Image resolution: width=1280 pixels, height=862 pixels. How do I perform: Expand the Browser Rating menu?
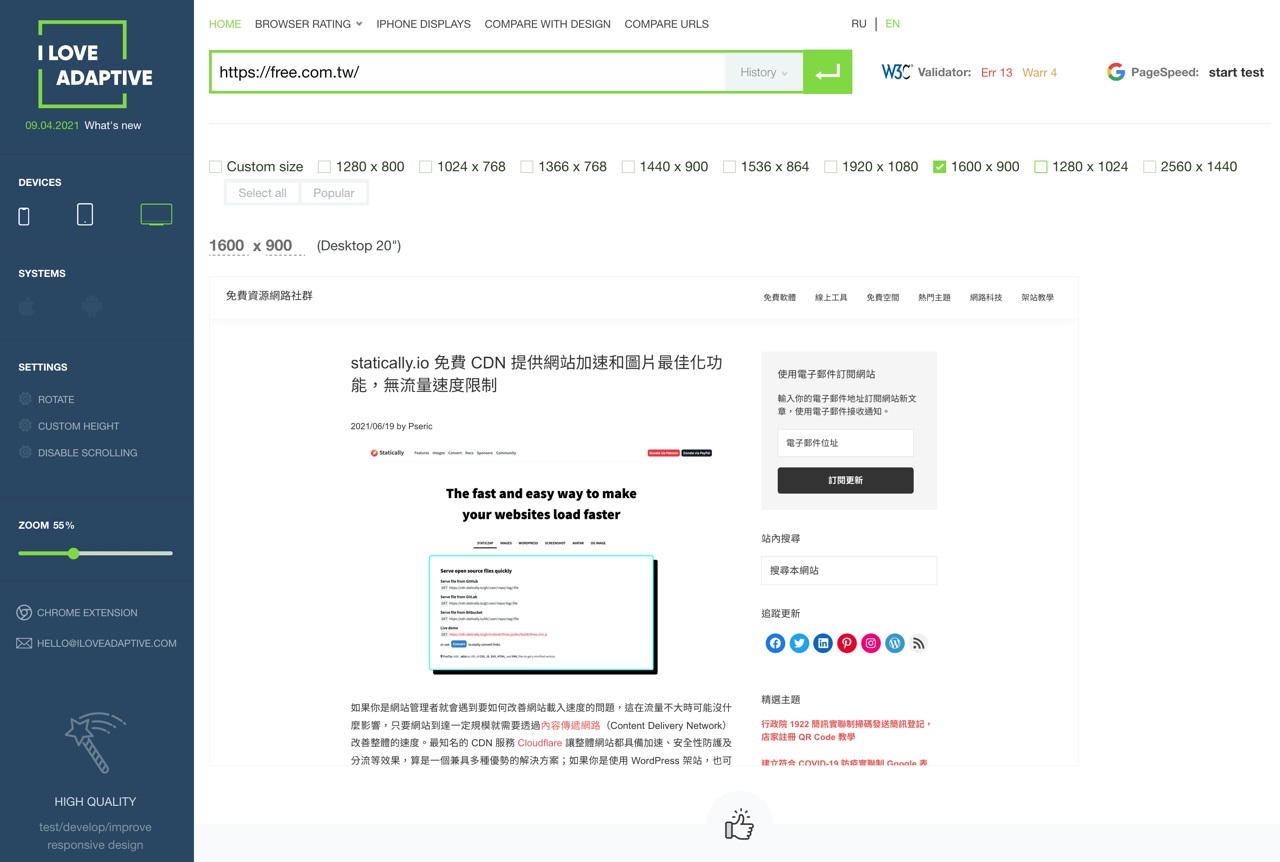pos(308,24)
